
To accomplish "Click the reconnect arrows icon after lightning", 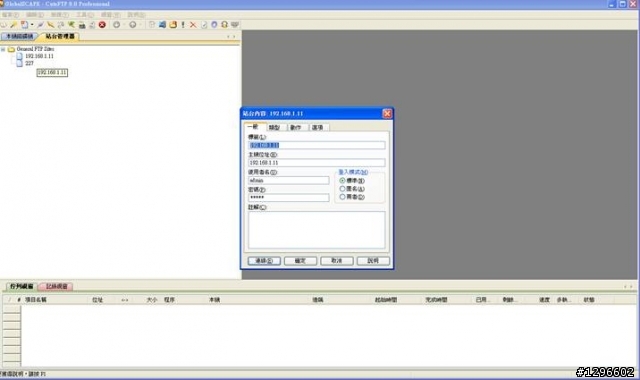I will click(x=61, y=25).
